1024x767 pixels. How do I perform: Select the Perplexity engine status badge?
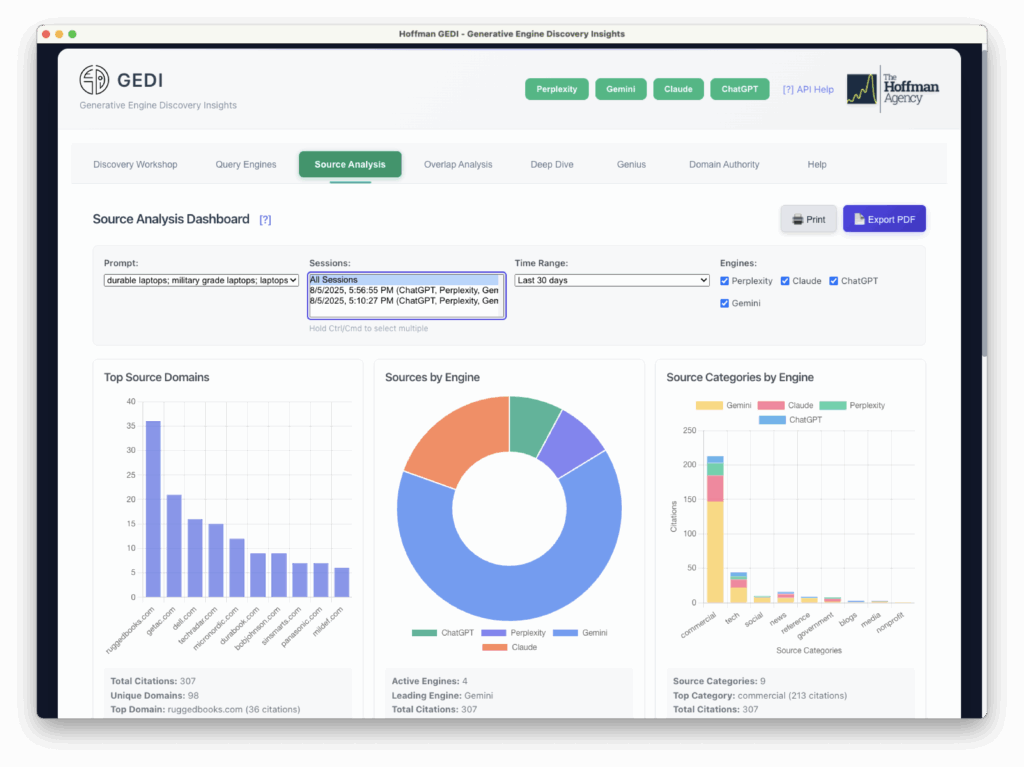(x=556, y=88)
